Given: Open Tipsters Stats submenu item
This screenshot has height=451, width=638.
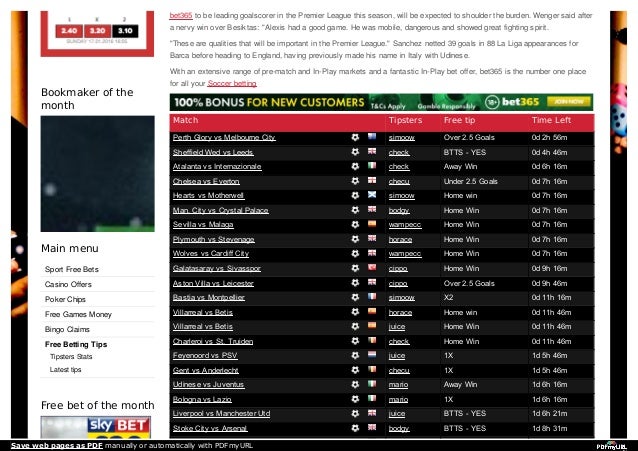Looking at the screenshot, I should tap(71, 357).
